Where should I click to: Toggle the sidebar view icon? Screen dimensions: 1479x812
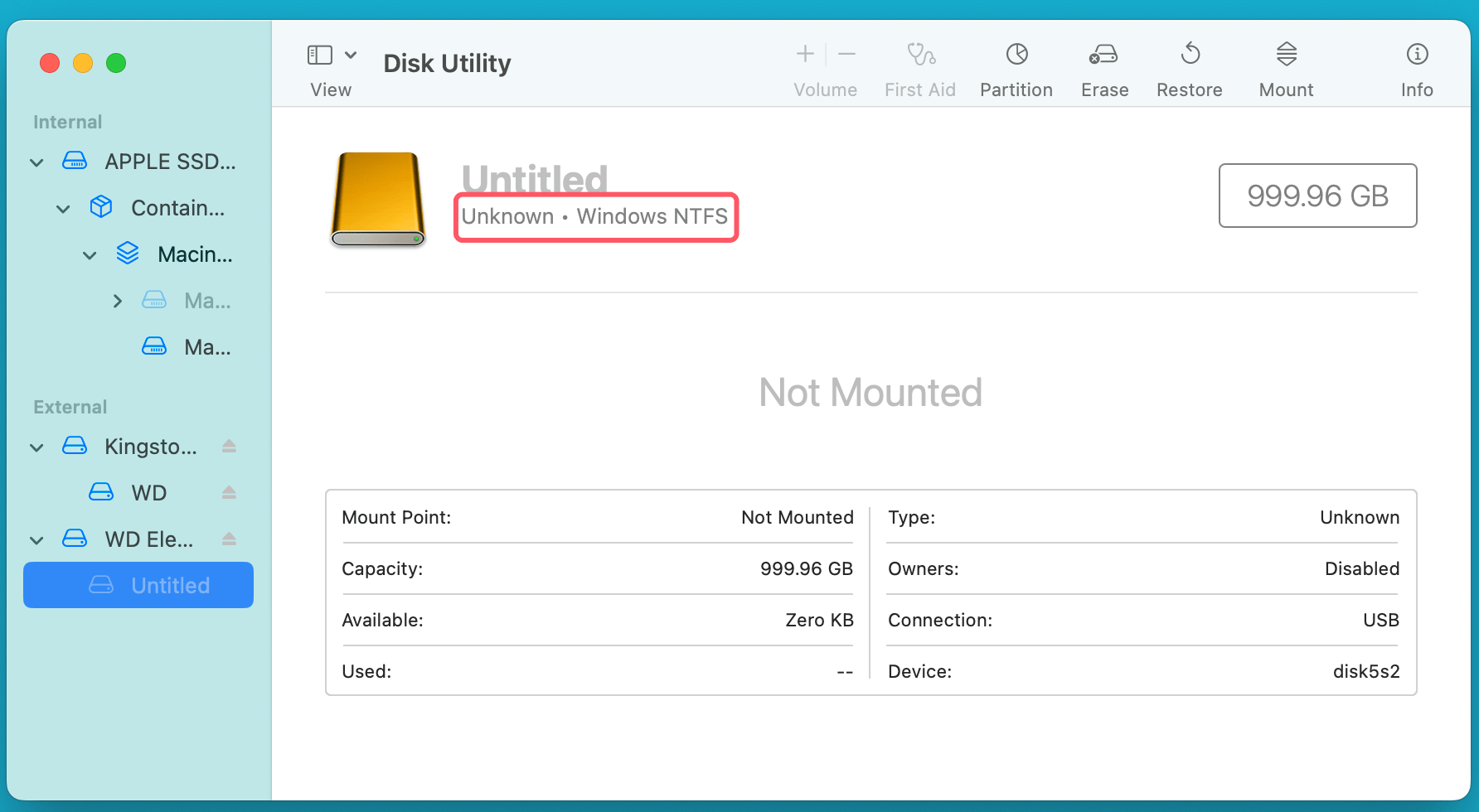(319, 54)
